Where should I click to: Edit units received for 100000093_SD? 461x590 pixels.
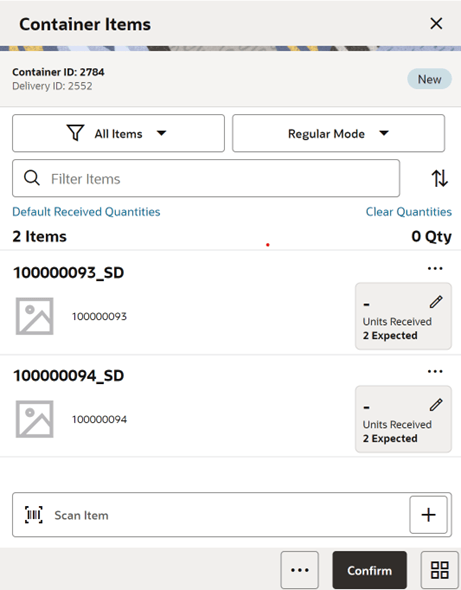(436, 302)
